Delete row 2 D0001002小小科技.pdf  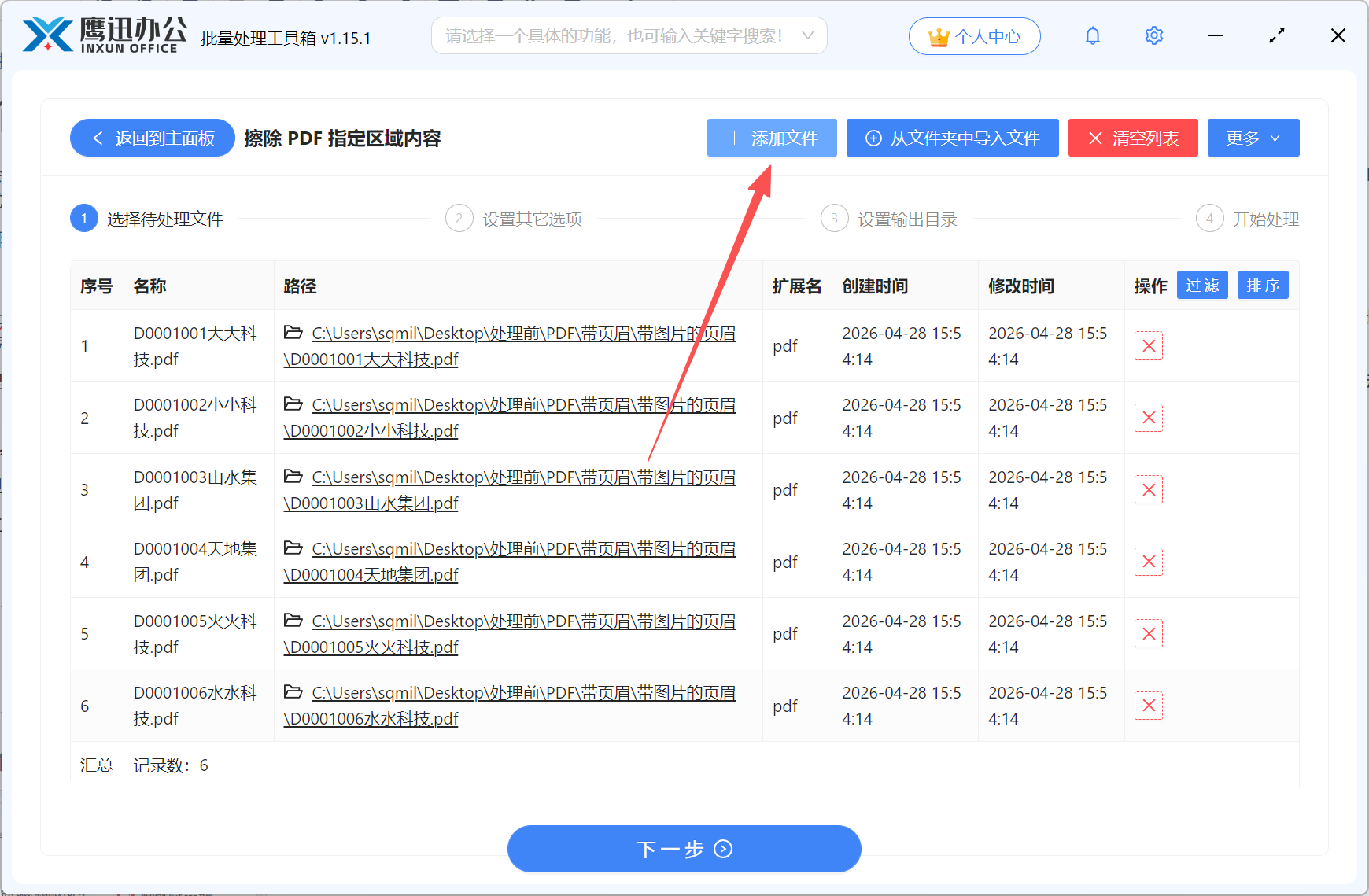tap(1148, 418)
